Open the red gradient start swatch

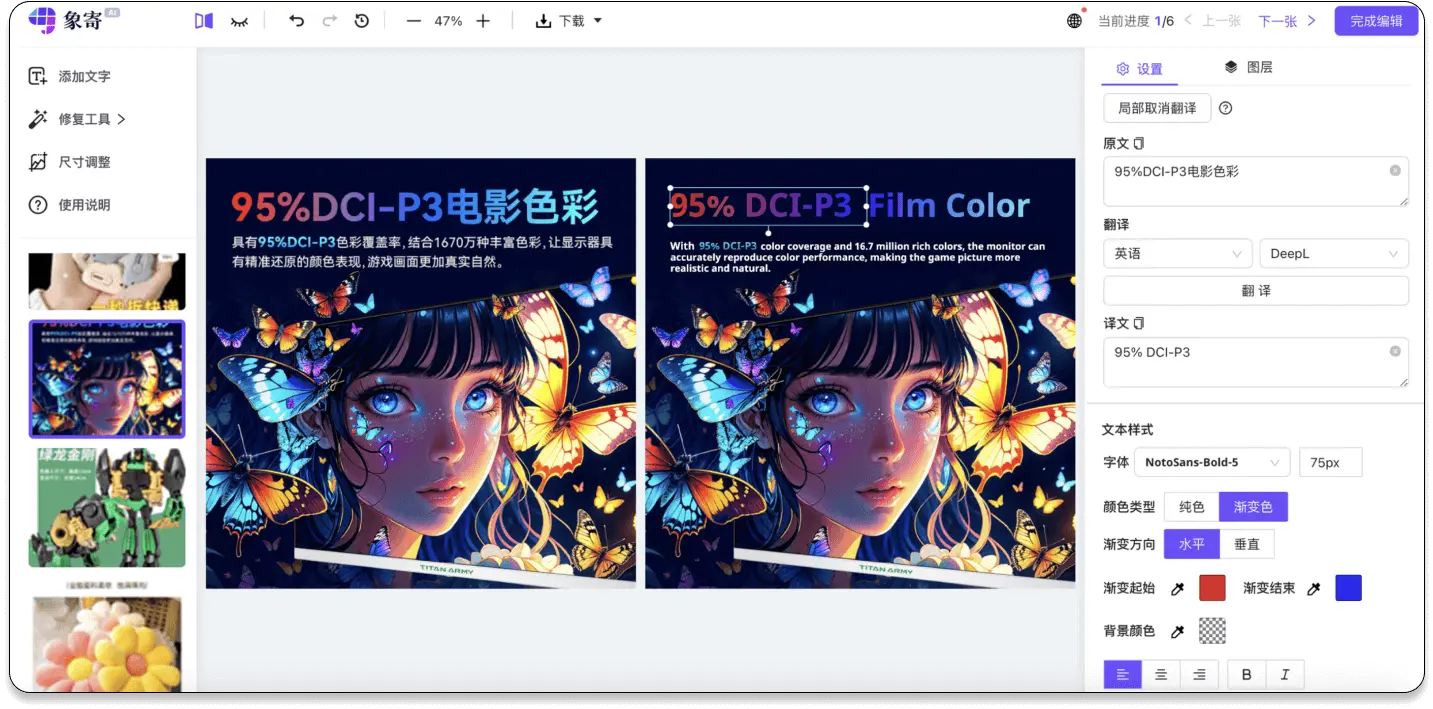tap(1212, 588)
